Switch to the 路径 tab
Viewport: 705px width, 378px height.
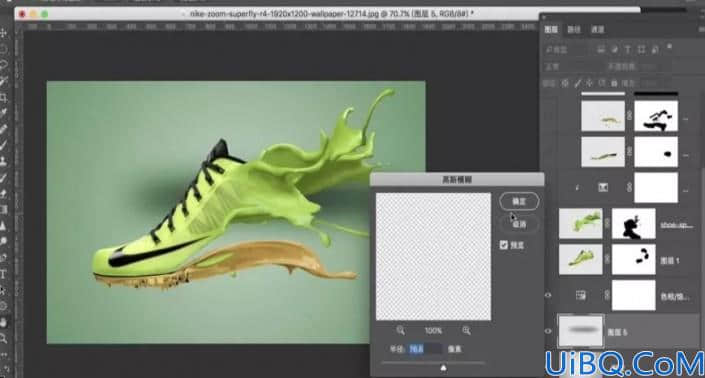tap(574, 30)
